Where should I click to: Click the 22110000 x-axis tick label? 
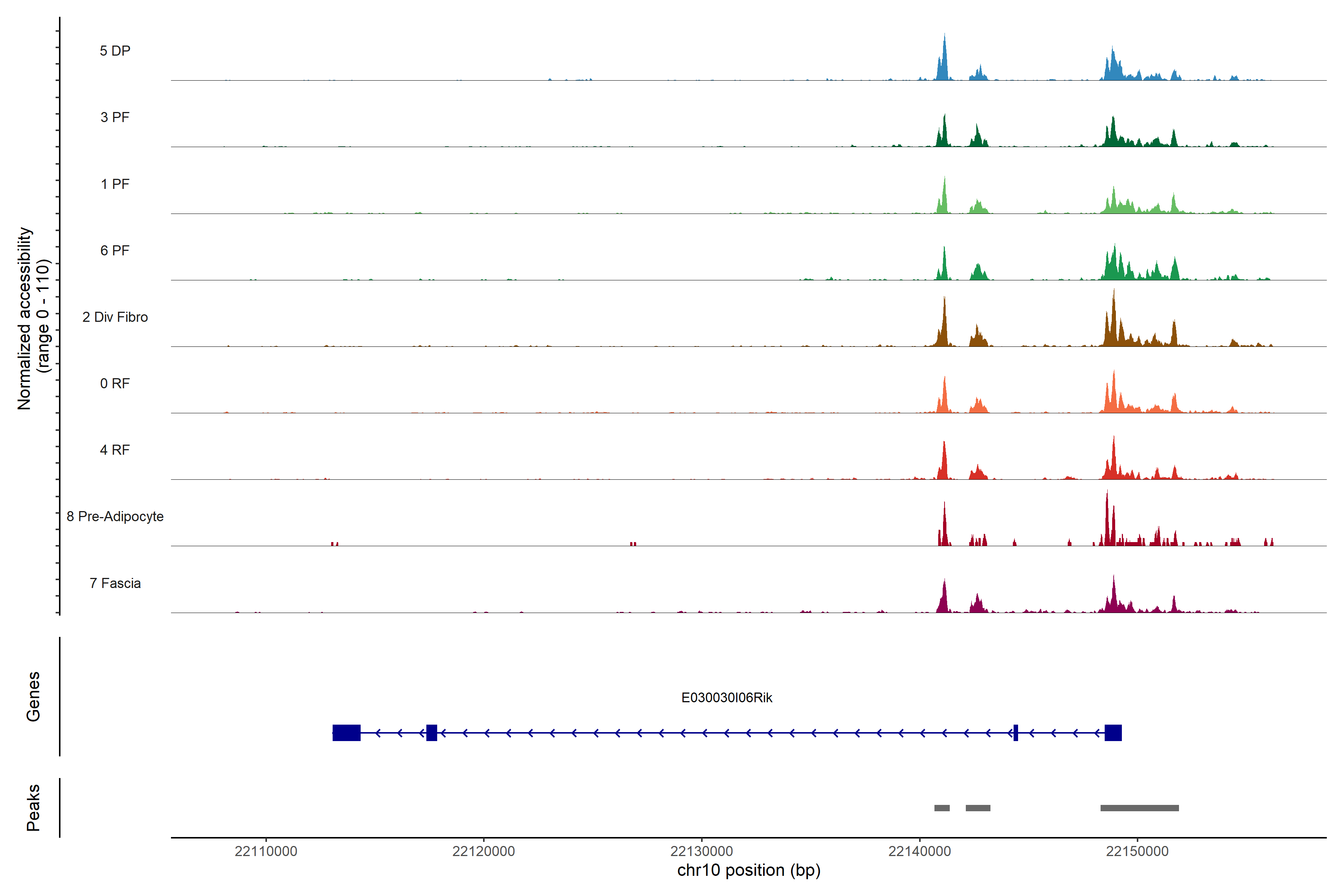tap(266, 852)
